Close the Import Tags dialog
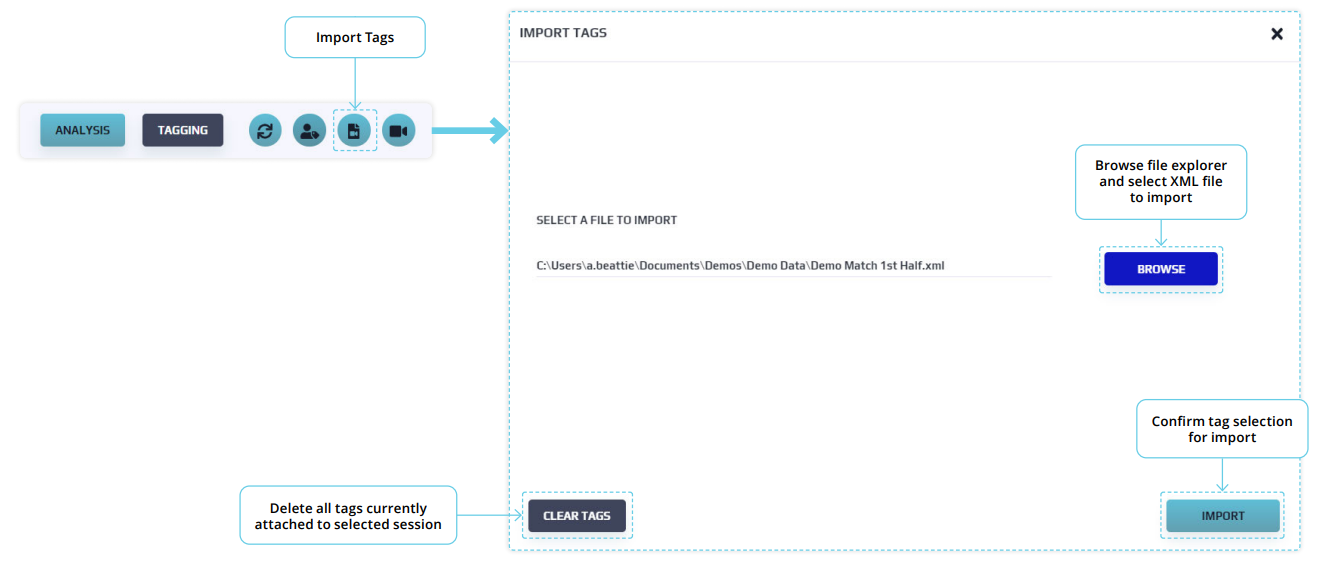This screenshot has height=568, width=1322. pos(1277,33)
